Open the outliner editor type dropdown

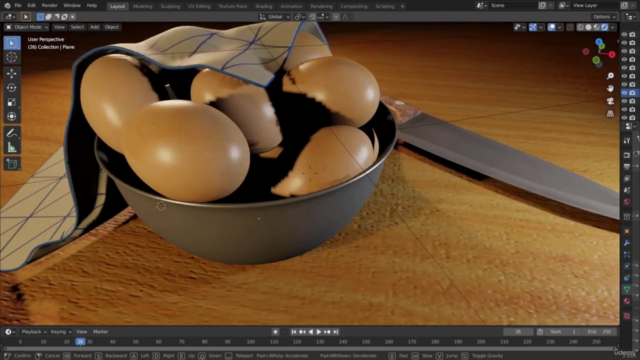[631, 17]
